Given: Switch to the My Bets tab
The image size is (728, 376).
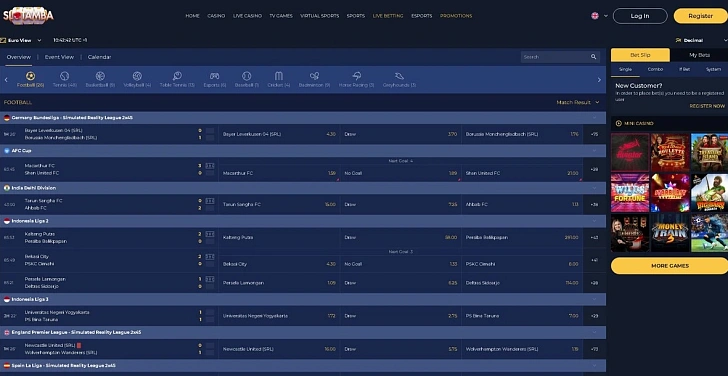Looking at the screenshot, I should 699,55.
